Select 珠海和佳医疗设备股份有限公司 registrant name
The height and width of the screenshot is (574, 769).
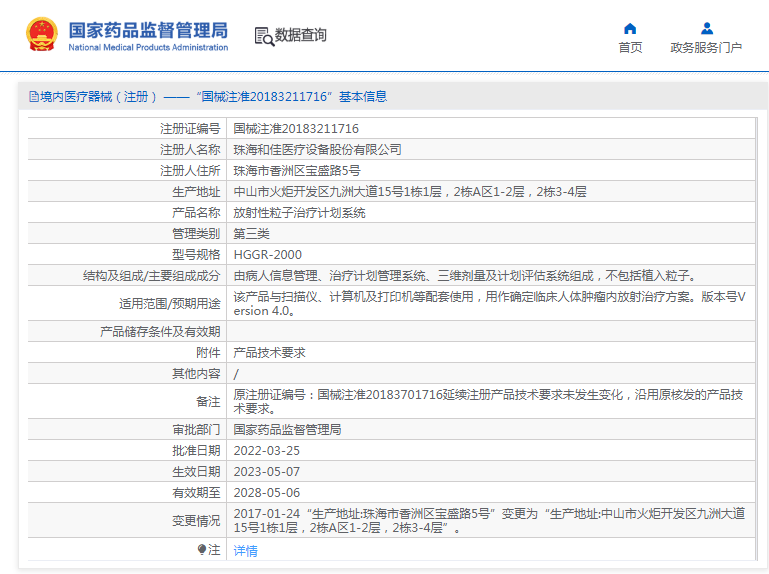coord(317,150)
